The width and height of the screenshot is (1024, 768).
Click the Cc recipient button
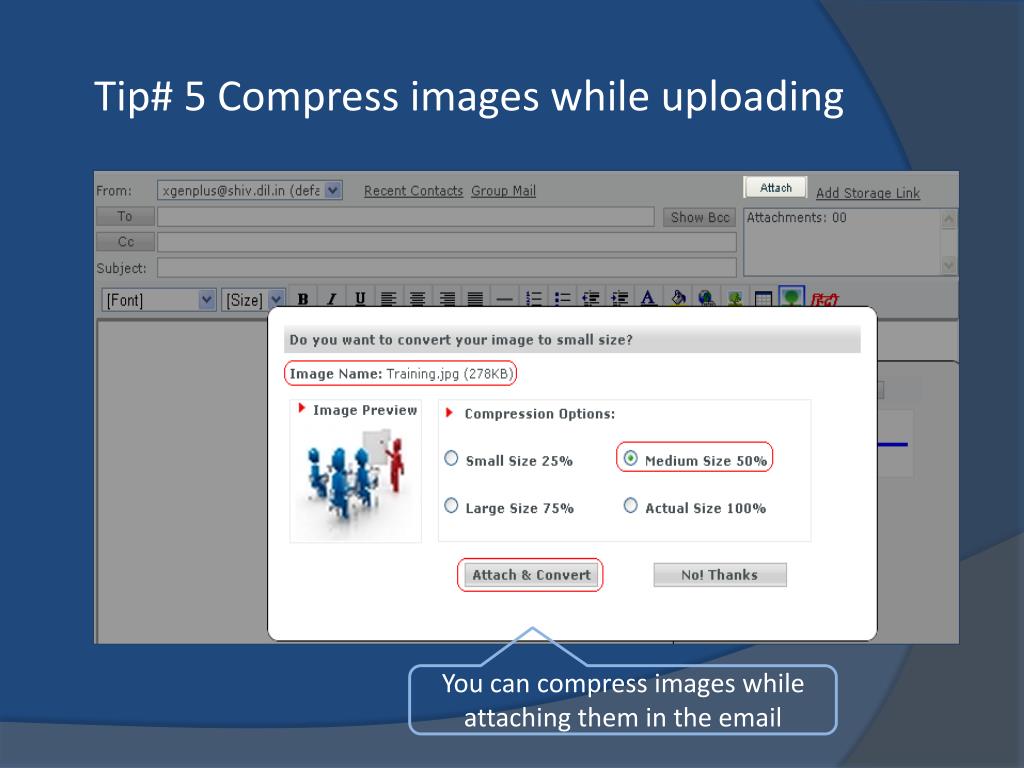[x=125, y=242]
